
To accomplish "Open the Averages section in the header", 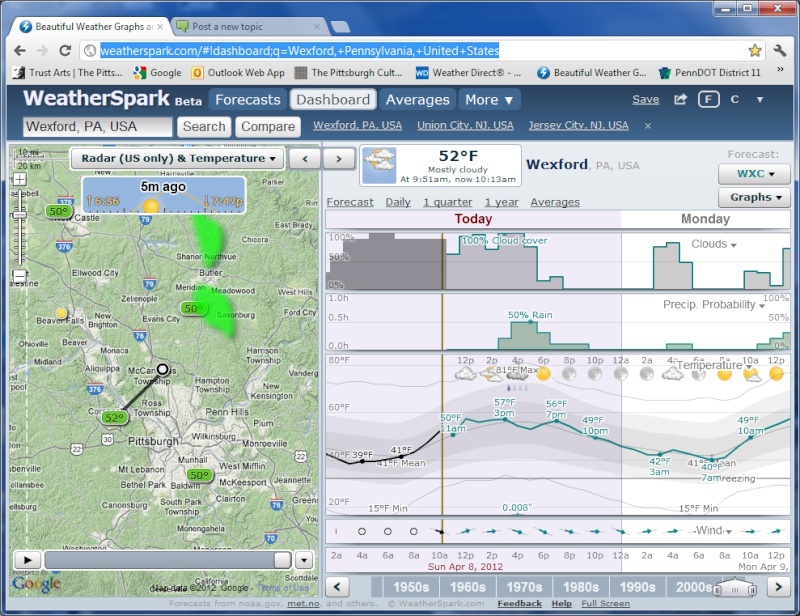I will (x=417, y=100).
